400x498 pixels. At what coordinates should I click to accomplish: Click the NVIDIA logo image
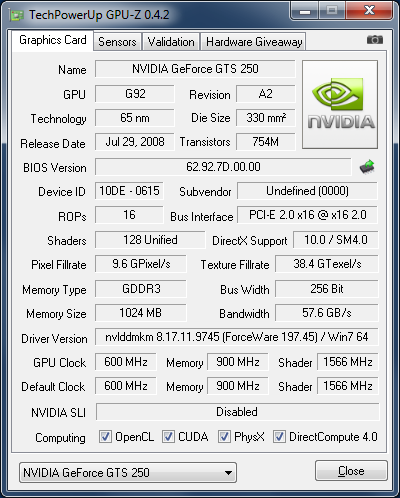pos(340,104)
